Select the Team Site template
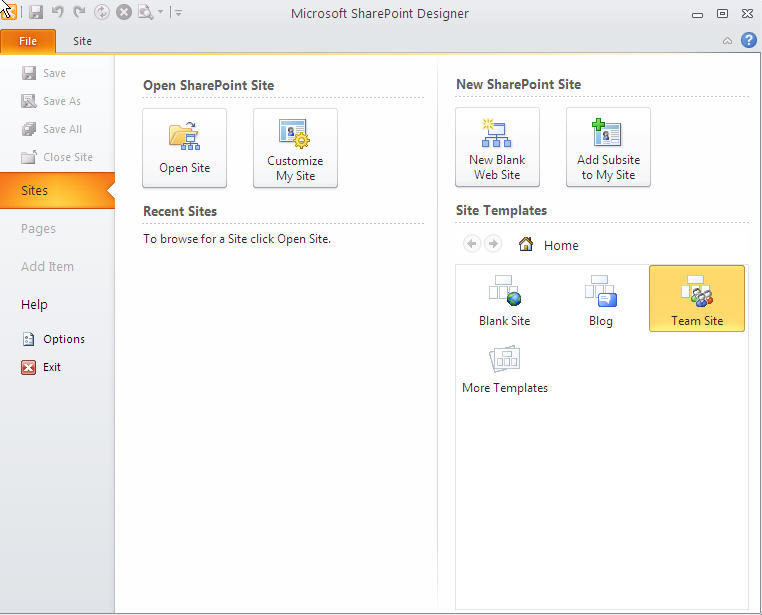 tap(697, 299)
